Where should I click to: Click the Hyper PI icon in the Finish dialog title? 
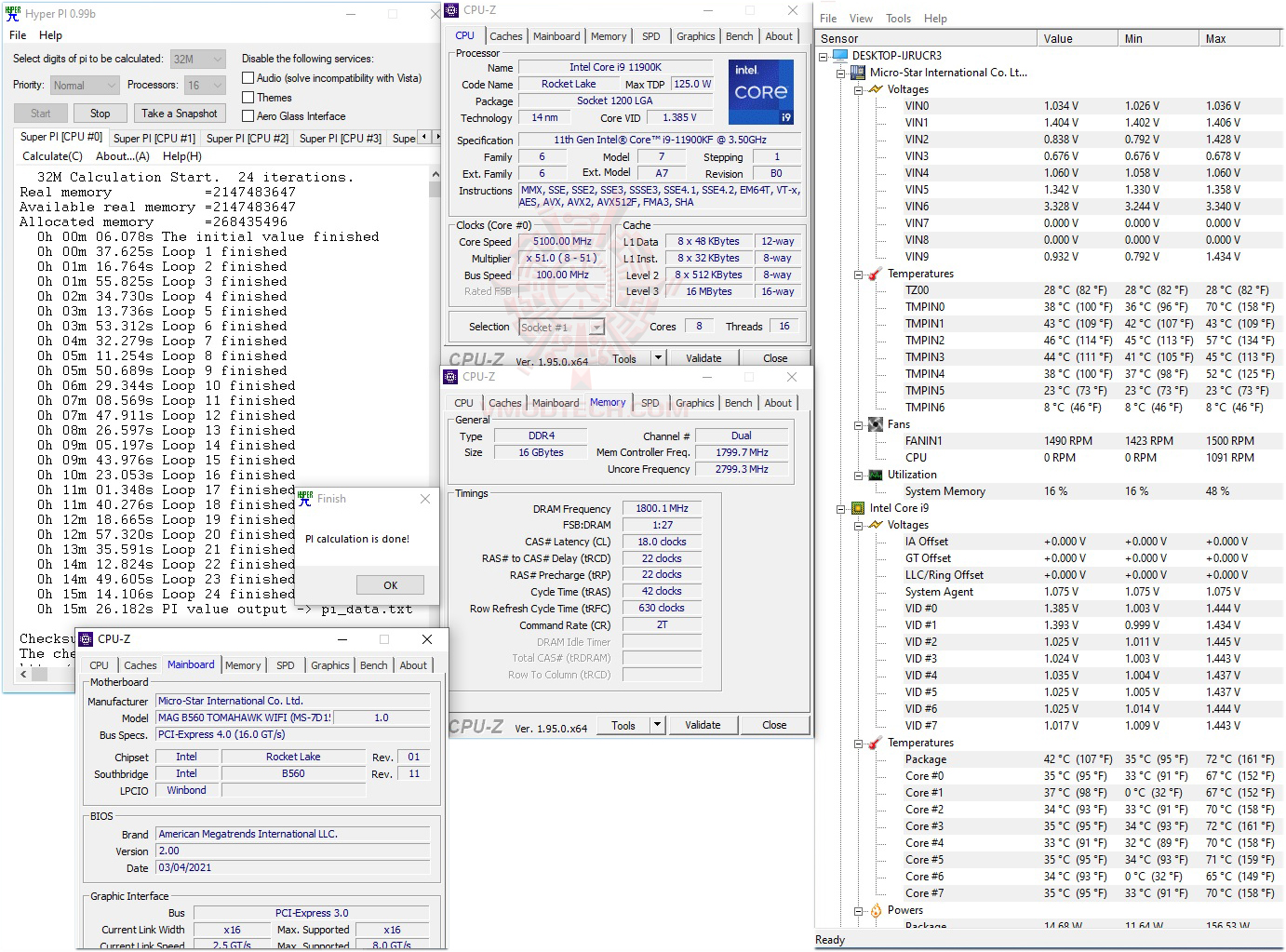click(305, 499)
